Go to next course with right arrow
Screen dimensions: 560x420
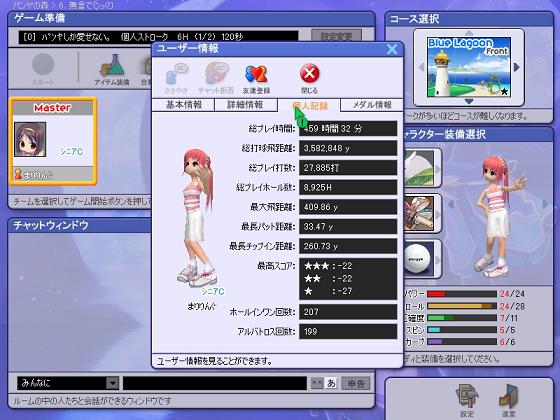click(x=516, y=67)
